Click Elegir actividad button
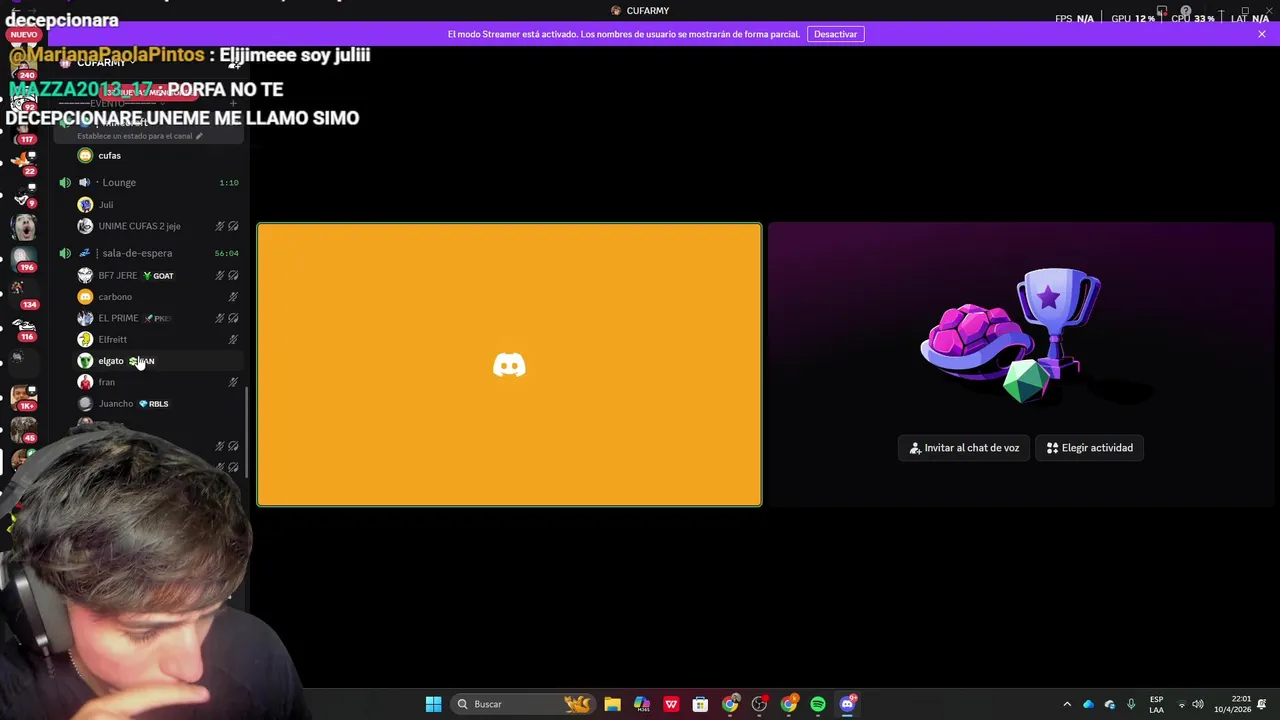Viewport: 1280px width, 720px height. point(1089,448)
